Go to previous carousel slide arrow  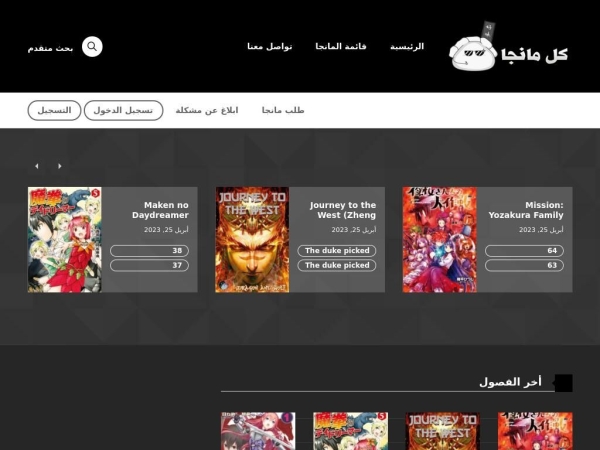[x=37, y=166]
